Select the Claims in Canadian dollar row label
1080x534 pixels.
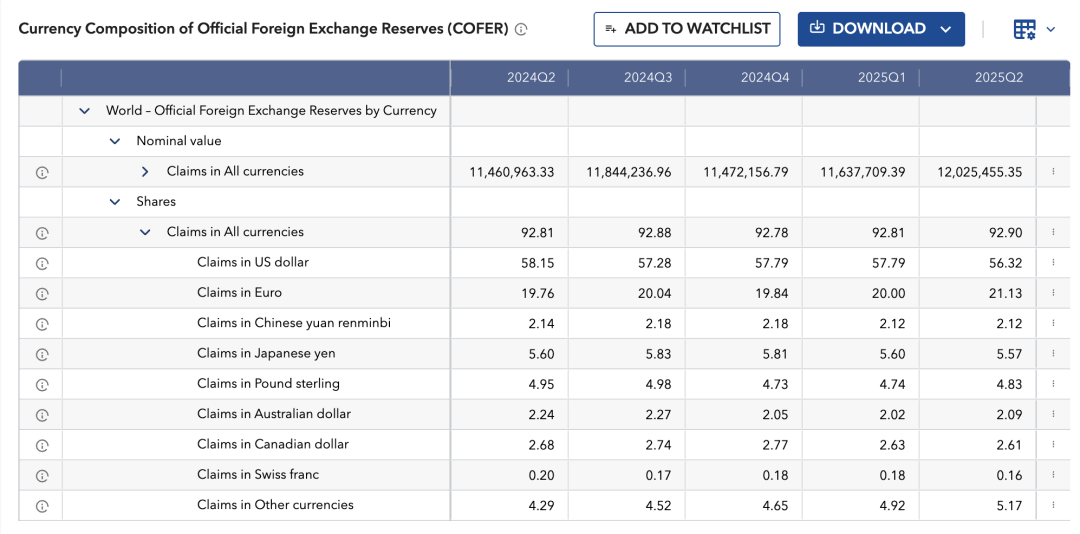pyautogui.click(x=273, y=444)
